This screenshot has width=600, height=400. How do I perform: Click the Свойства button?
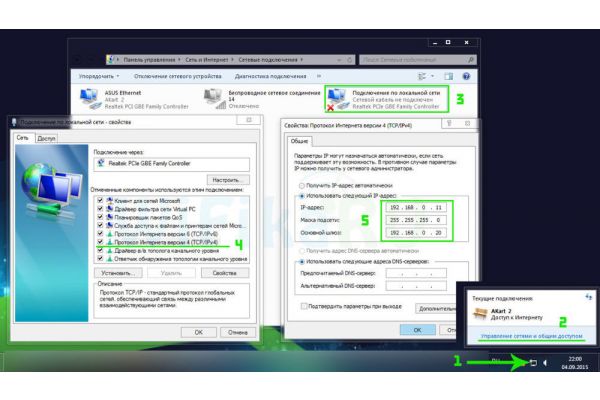coord(225,273)
